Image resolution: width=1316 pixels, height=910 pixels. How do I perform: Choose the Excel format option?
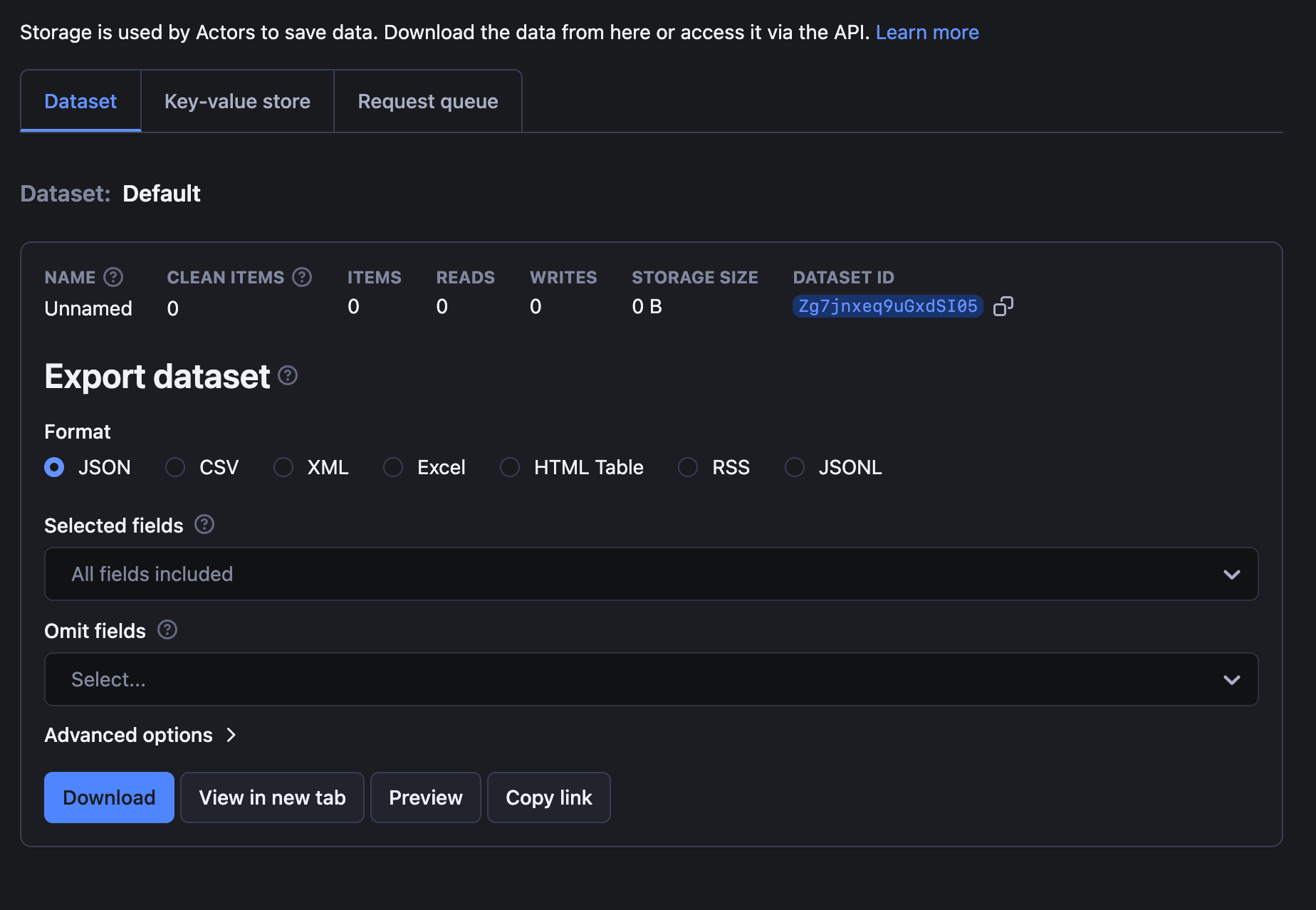392,467
